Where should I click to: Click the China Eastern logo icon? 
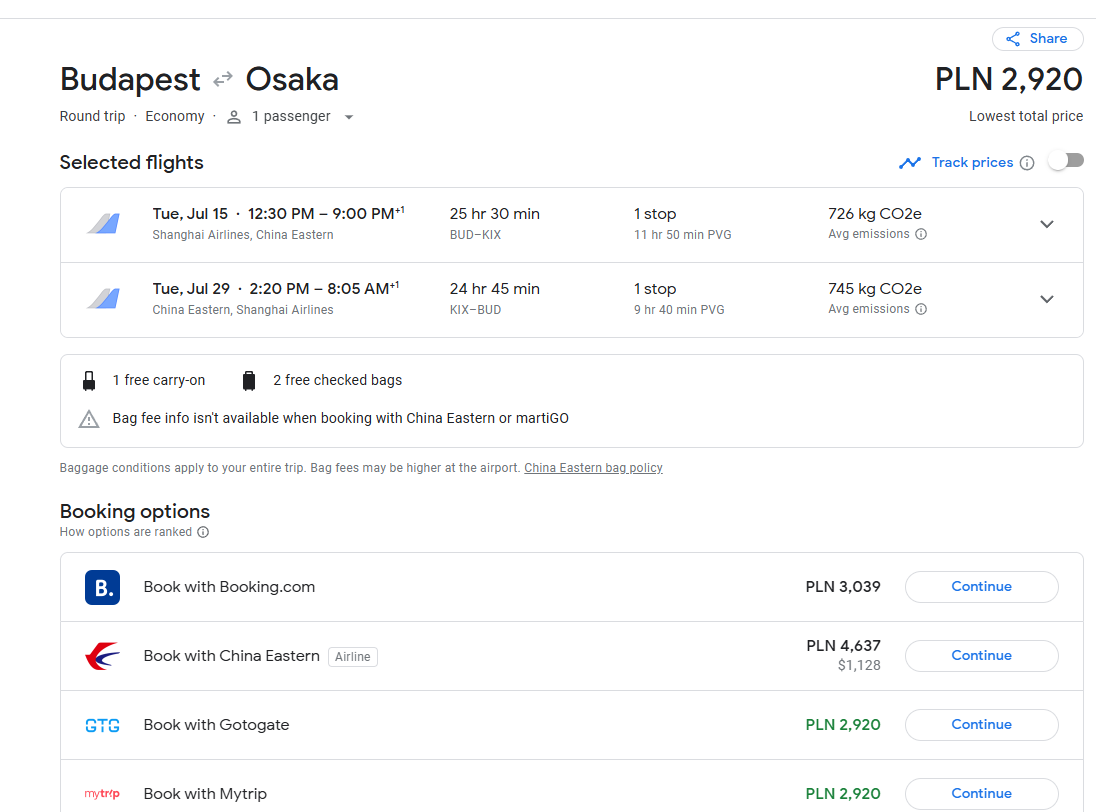point(103,656)
